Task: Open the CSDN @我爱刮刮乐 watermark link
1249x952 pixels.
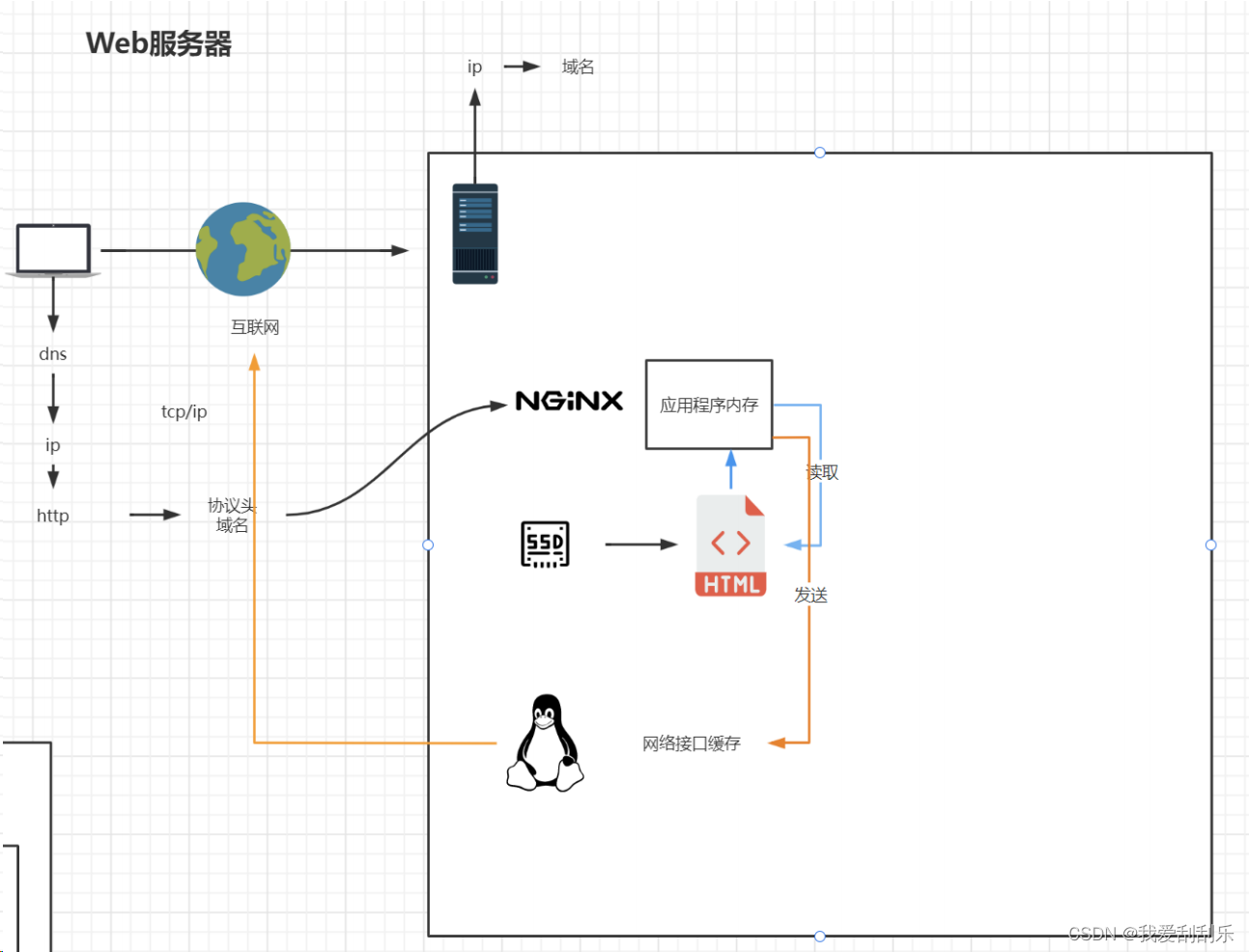Action: tap(1150, 934)
